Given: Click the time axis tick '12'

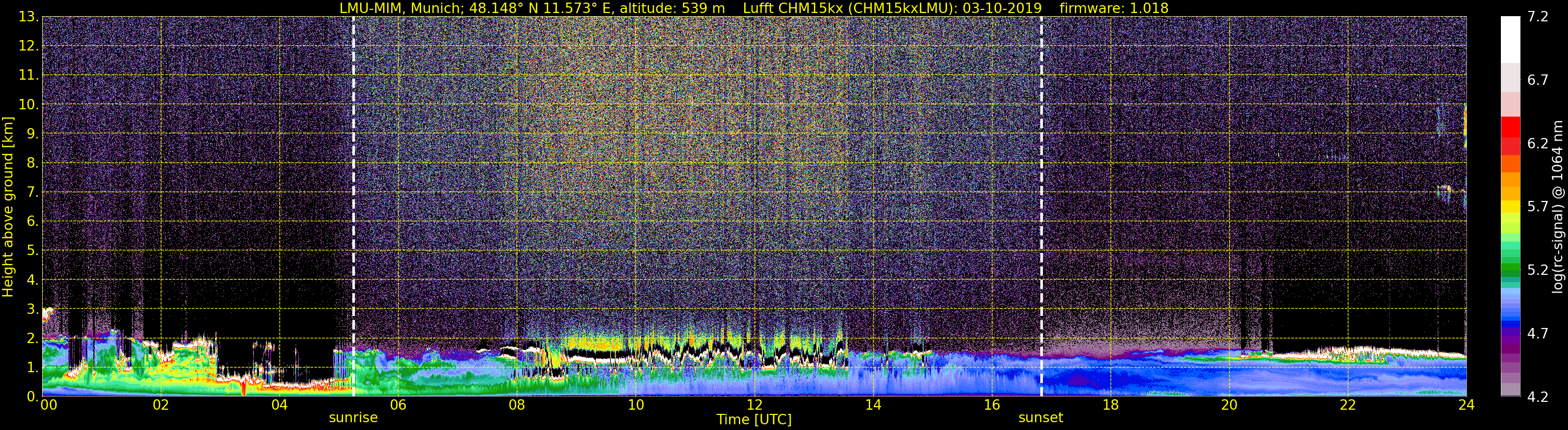Looking at the screenshot, I should point(754,405).
